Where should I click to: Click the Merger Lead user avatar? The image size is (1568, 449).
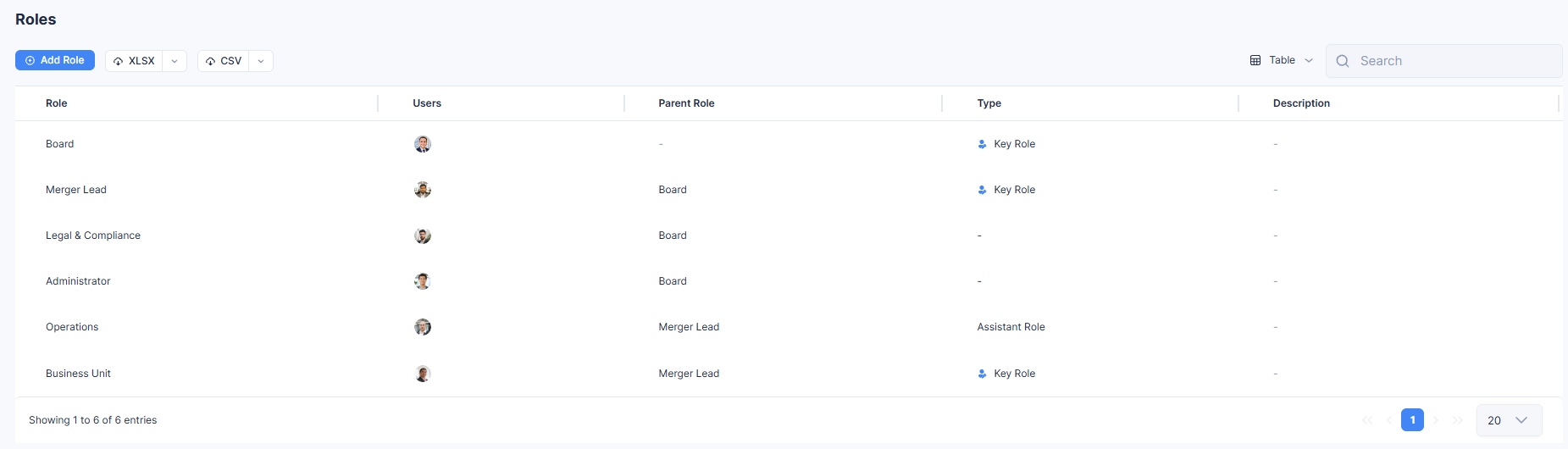(x=423, y=190)
